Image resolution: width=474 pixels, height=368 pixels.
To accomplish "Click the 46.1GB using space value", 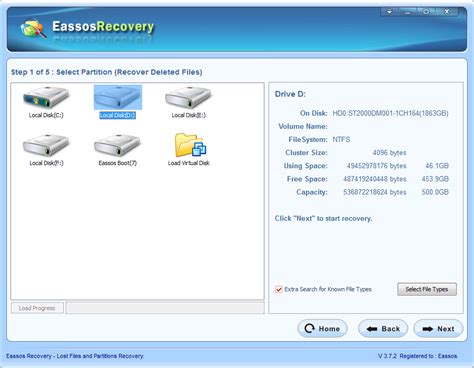I will tap(437, 166).
